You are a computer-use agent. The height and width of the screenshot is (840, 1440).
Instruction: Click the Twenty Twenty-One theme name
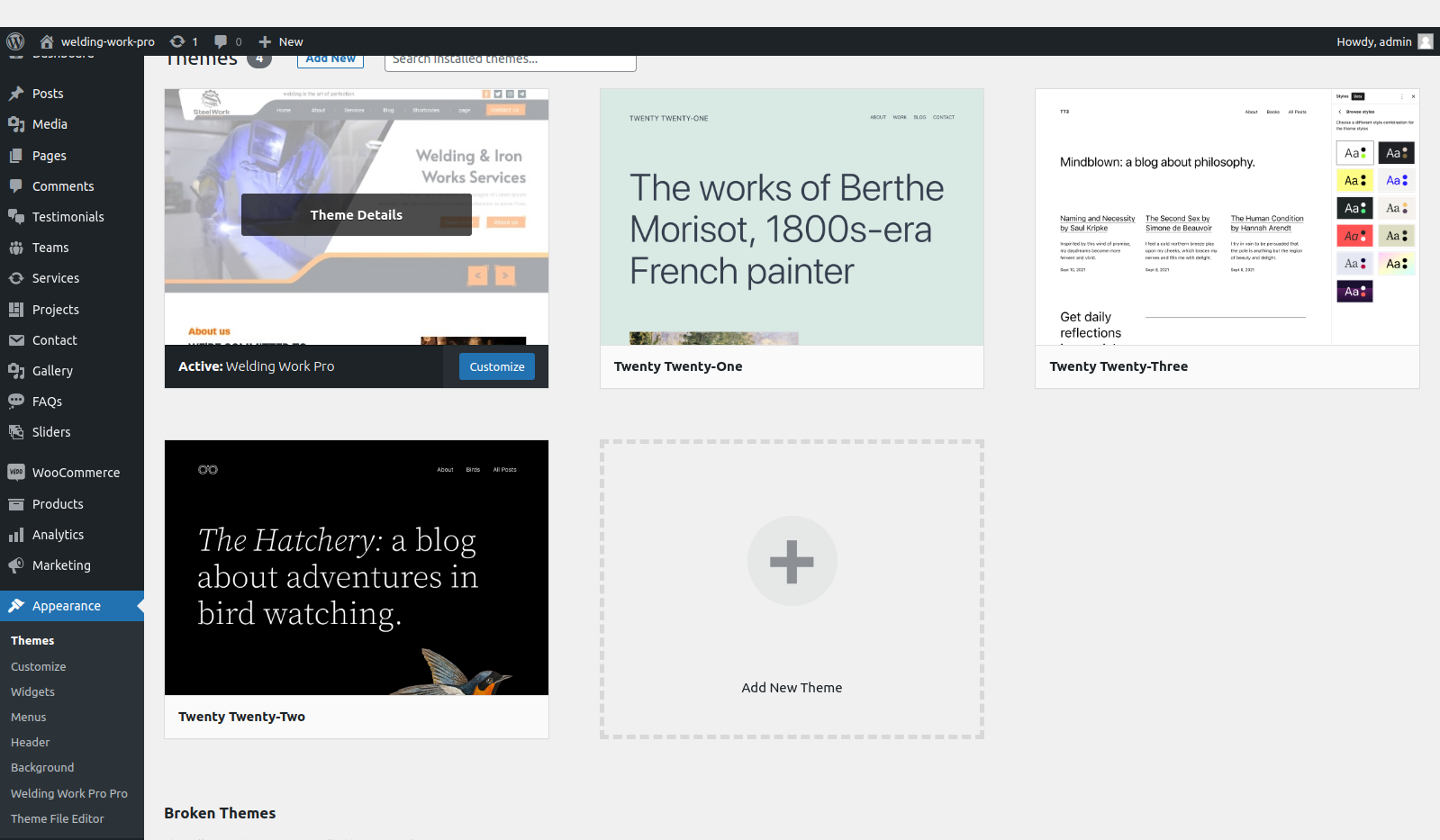coord(678,366)
